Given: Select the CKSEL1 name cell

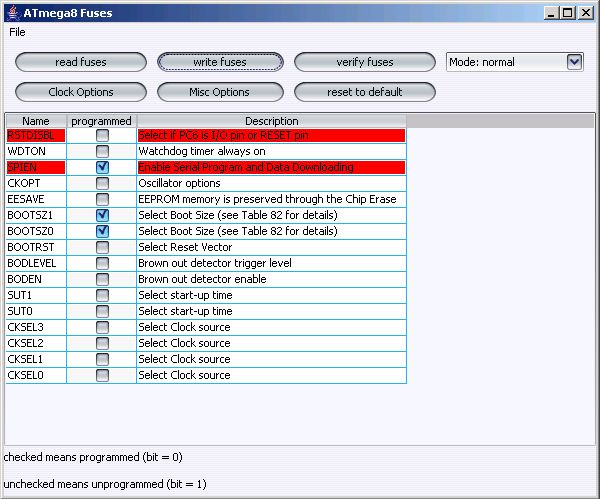Looking at the screenshot, I should 36,359.
